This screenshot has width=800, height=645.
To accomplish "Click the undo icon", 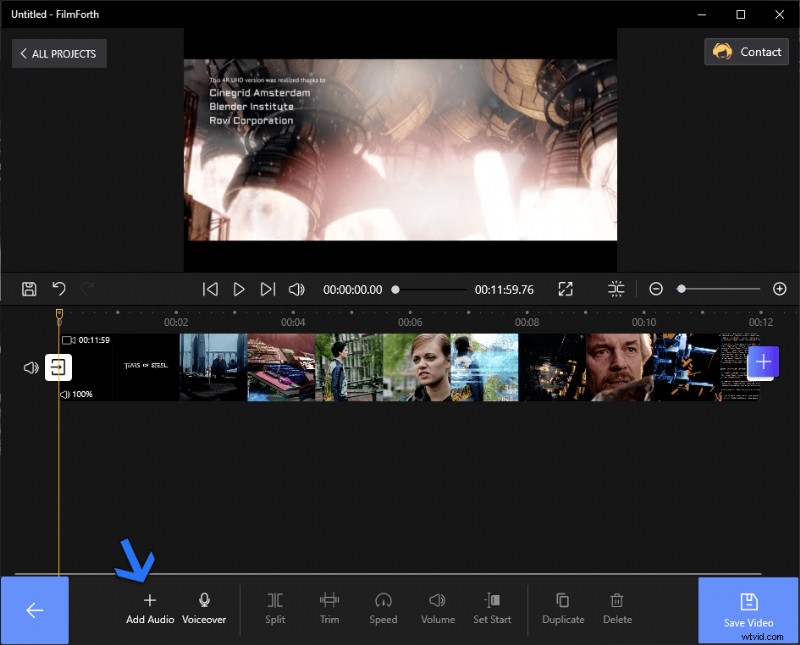I will click(x=58, y=289).
